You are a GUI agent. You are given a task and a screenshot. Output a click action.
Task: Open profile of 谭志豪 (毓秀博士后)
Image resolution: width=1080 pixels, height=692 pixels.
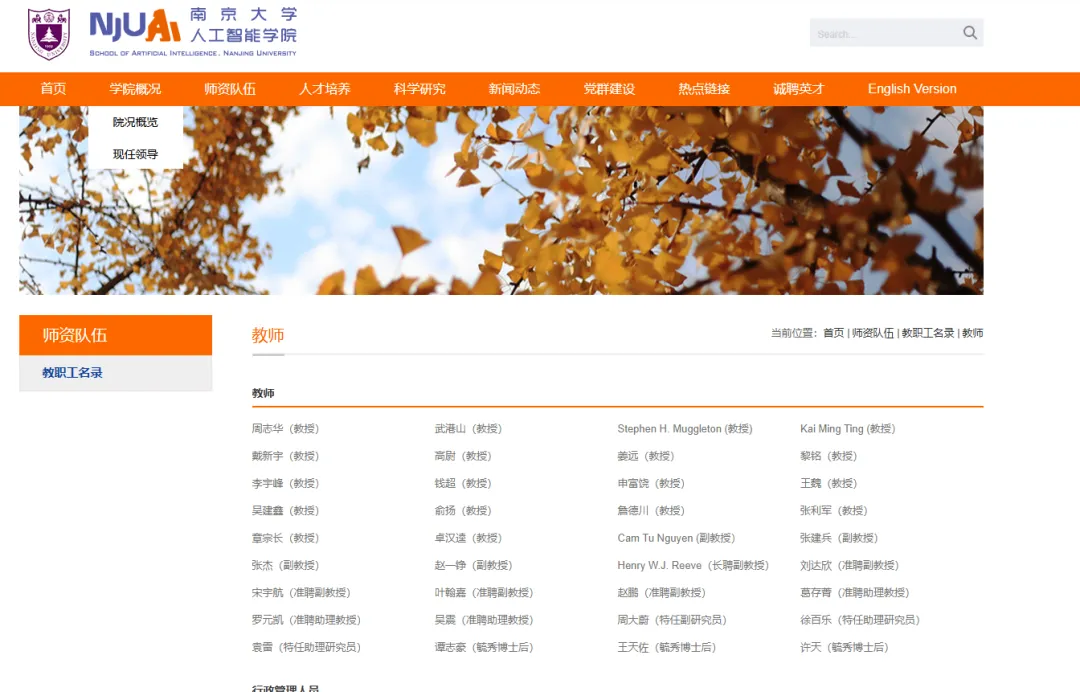pos(484,647)
